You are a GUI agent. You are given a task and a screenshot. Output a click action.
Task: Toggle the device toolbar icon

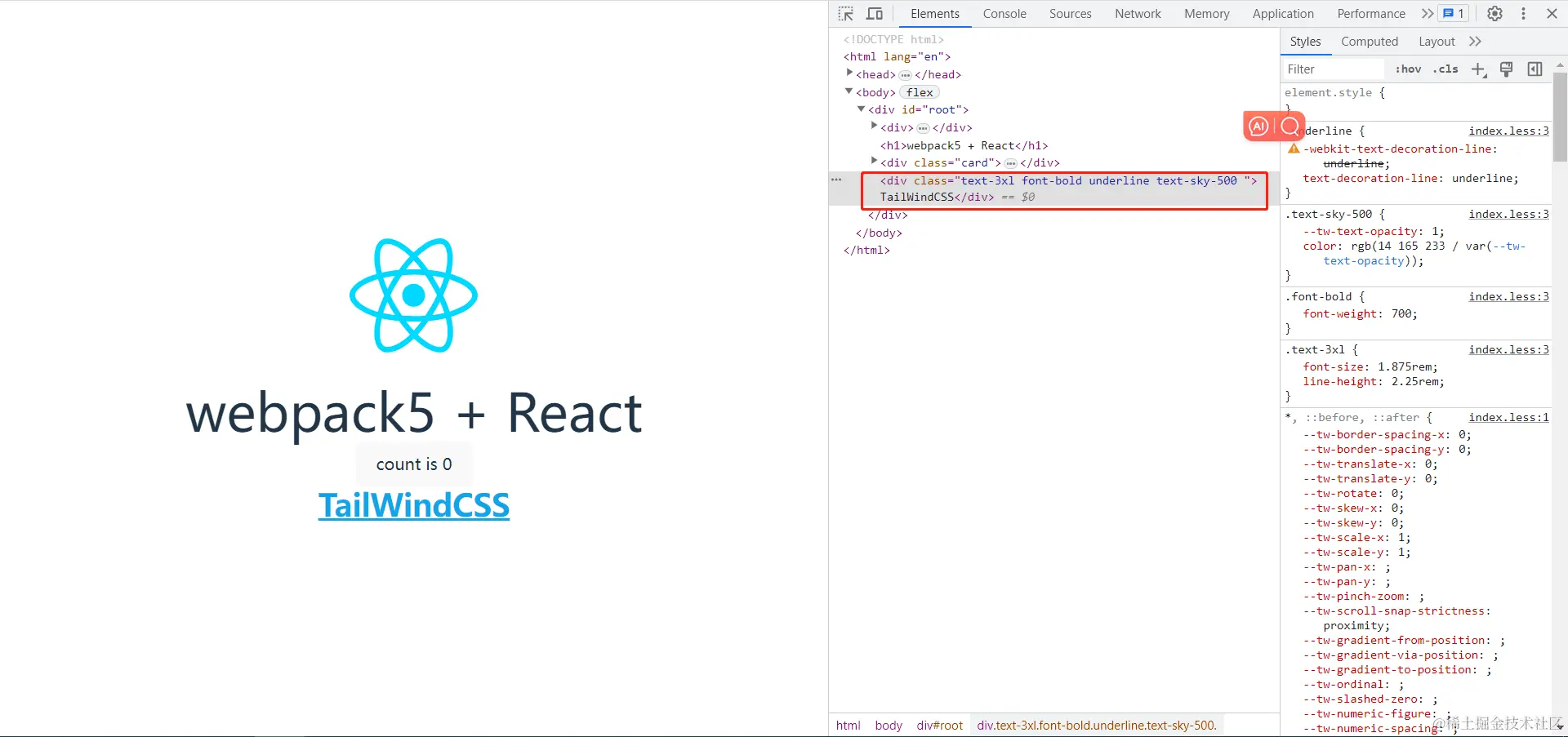pos(875,14)
